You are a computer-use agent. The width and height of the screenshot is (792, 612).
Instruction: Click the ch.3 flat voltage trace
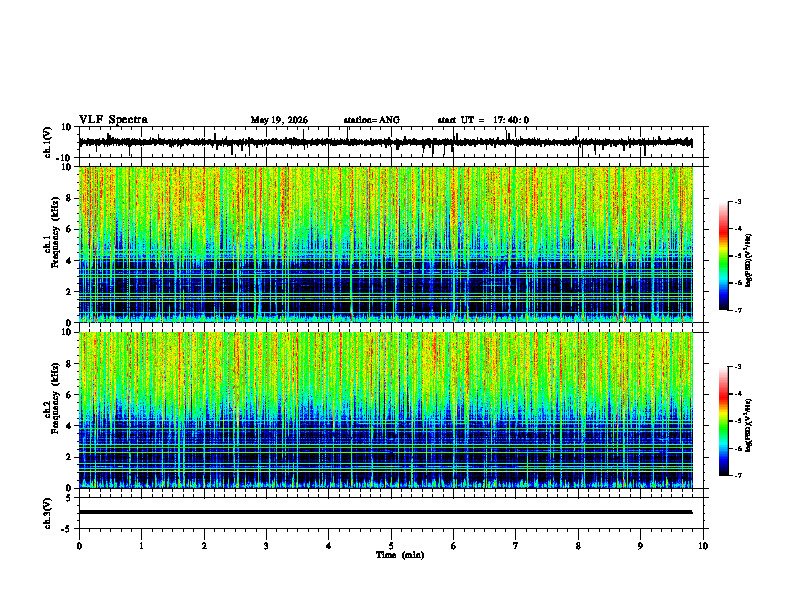coord(385,512)
